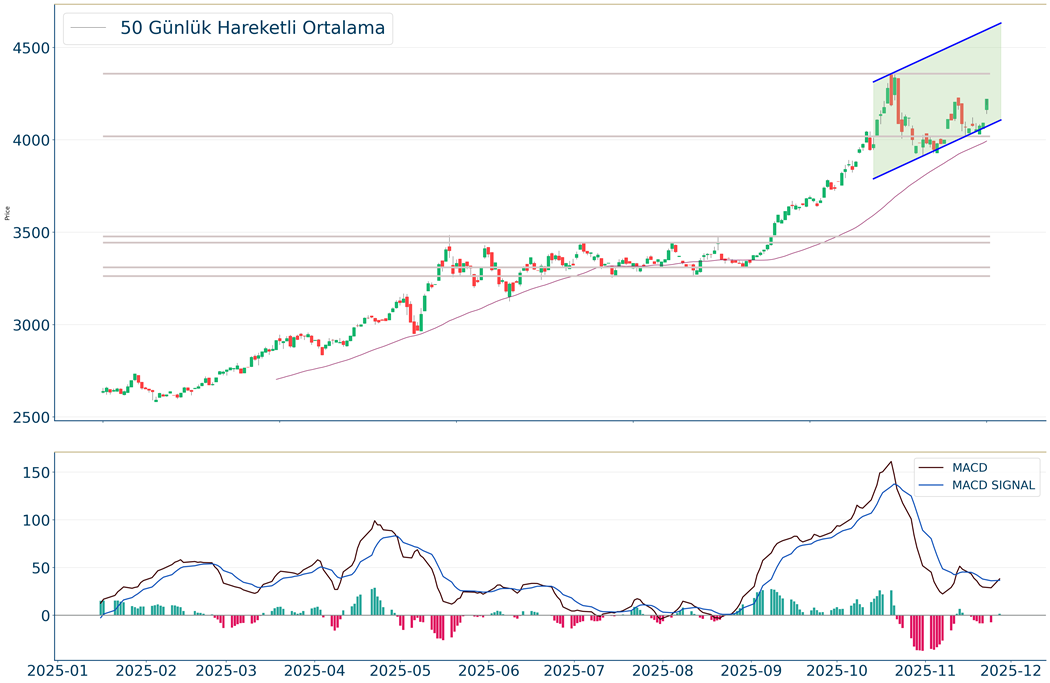This screenshot has width=1050, height=683.
Task: Select the 2025-01 date axis label
Action: [58, 670]
